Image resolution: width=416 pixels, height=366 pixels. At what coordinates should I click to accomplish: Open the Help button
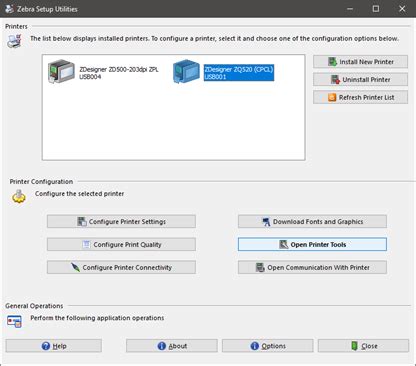tap(54, 346)
